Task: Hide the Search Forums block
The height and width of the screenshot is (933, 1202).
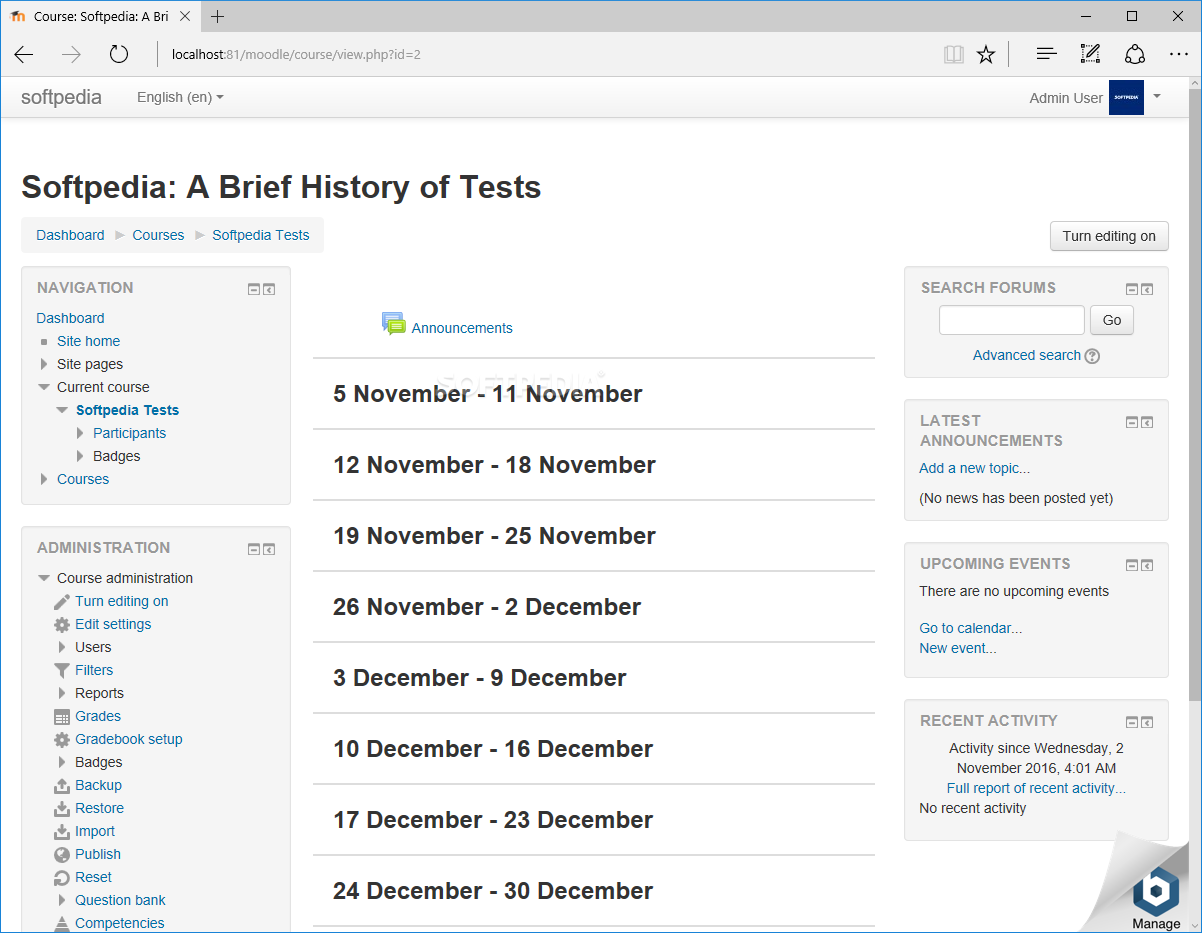Action: click(x=1132, y=289)
